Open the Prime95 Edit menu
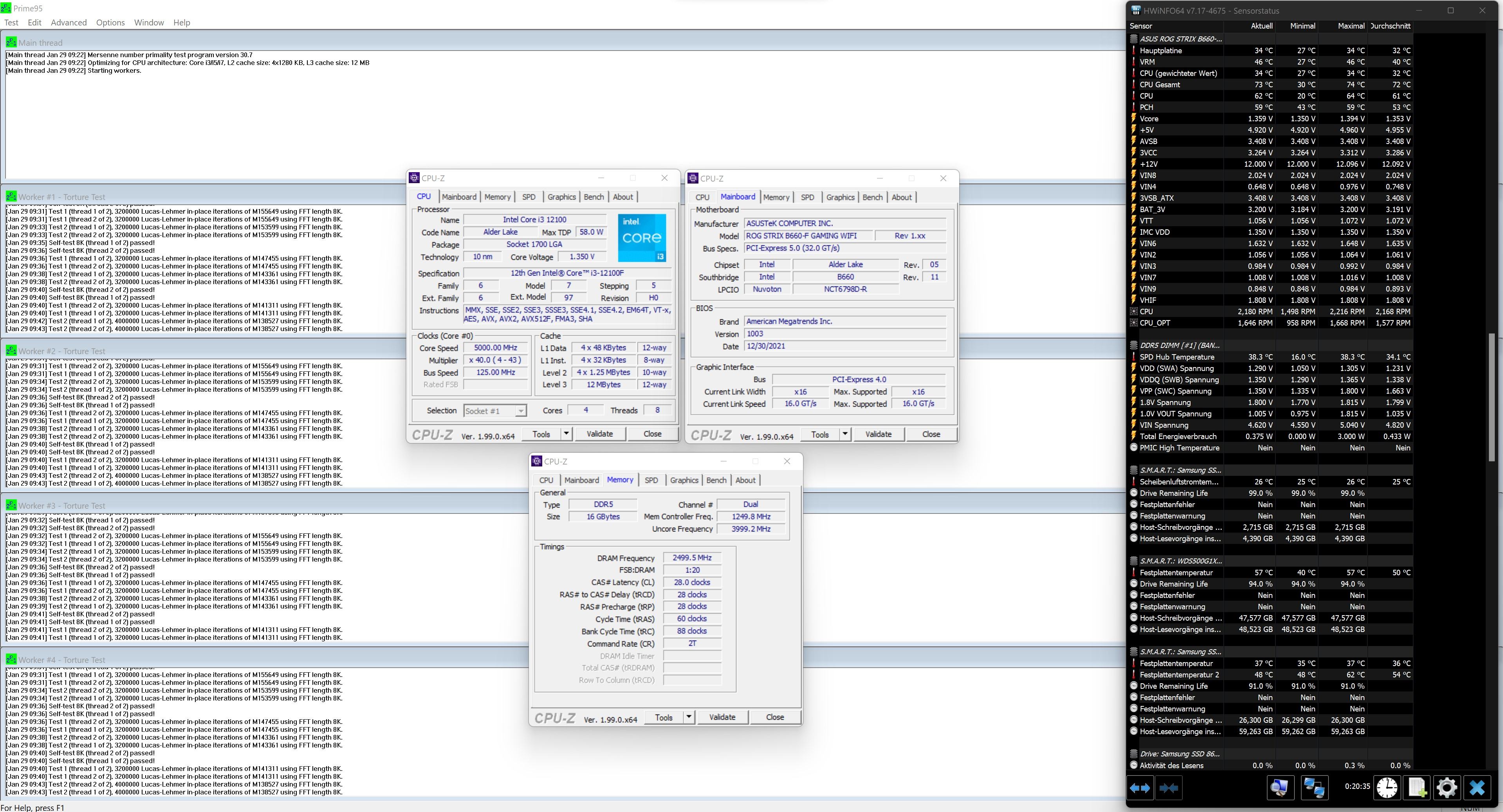Image resolution: width=1503 pixels, height=812 pixels. pyautogui.click(x=34, y=22)
